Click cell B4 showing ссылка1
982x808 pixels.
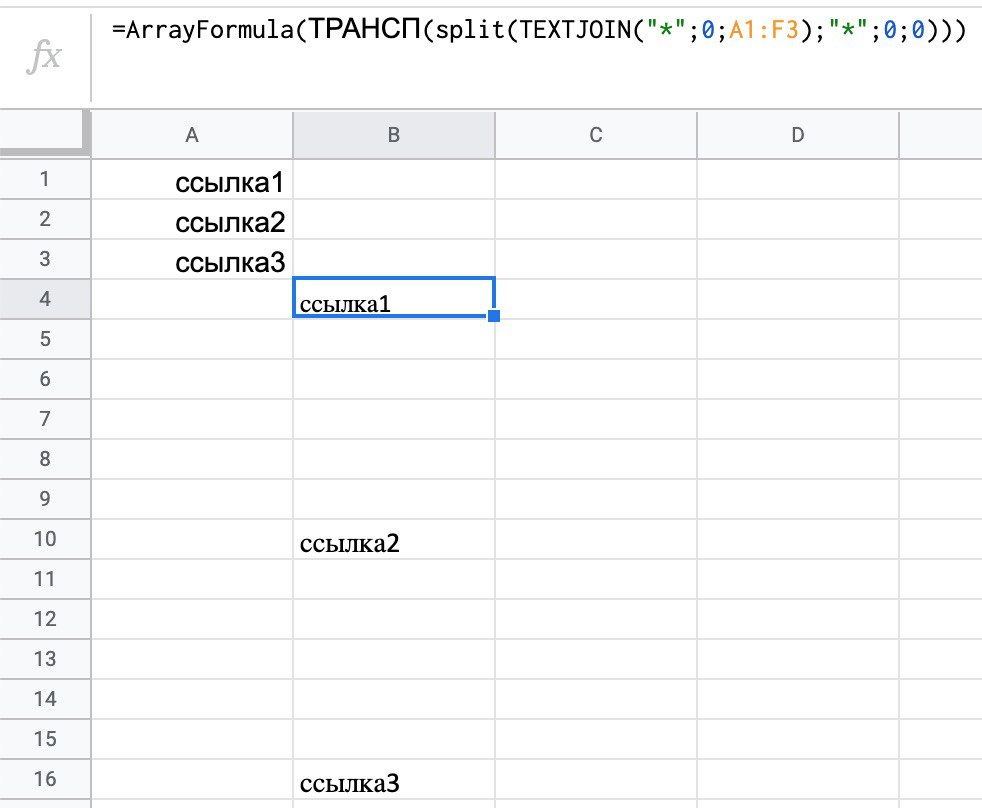pyautogui.click(x=394, y=298)
